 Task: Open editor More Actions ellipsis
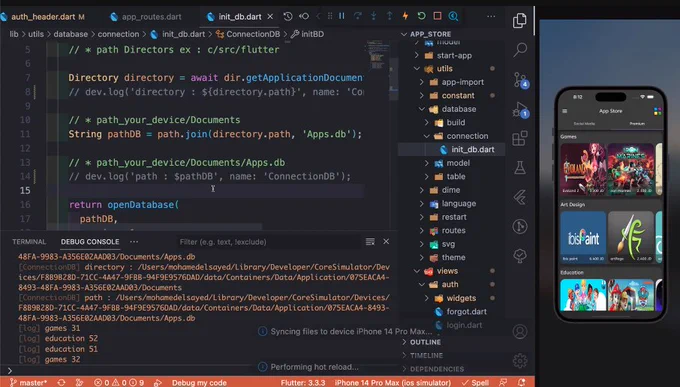pyautogui.click(x=491, y=16)
